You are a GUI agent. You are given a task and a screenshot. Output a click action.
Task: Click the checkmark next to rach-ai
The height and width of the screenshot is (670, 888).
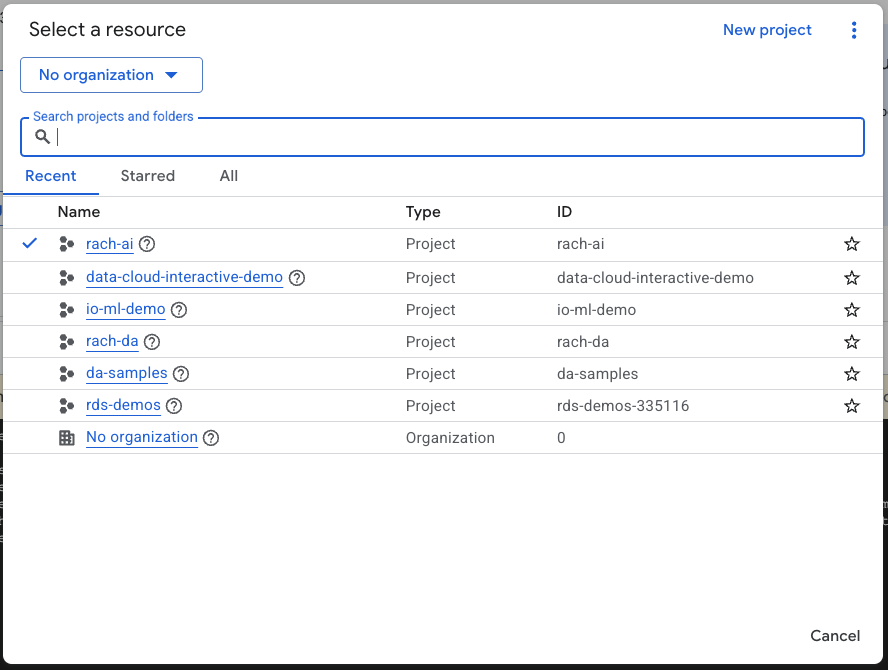pyautogui.click(x=30, y=243)
